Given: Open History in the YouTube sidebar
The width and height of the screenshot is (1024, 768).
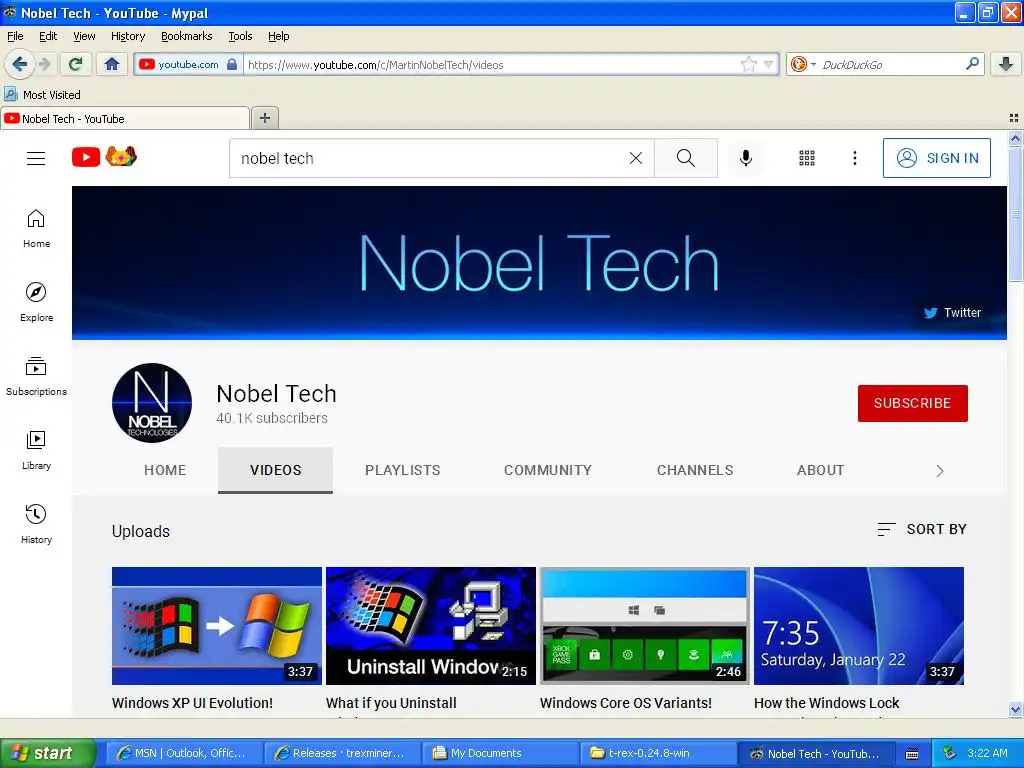Looking at the screenshot, I should tap(37, 524).
